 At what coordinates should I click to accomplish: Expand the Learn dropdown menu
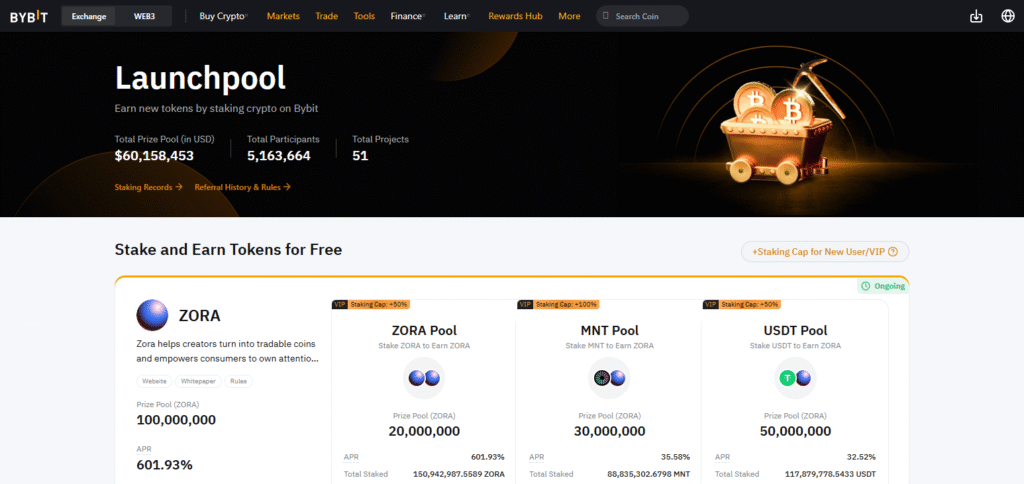[x=456, y=16]
